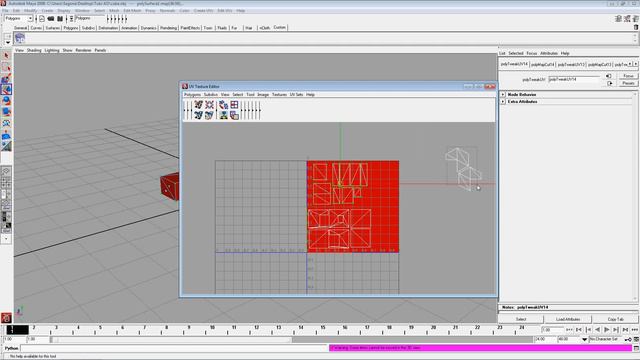Click script editor icon at command line end
Image resolution: width=640 pixels, height=360 pixels.
click(636, 348)
